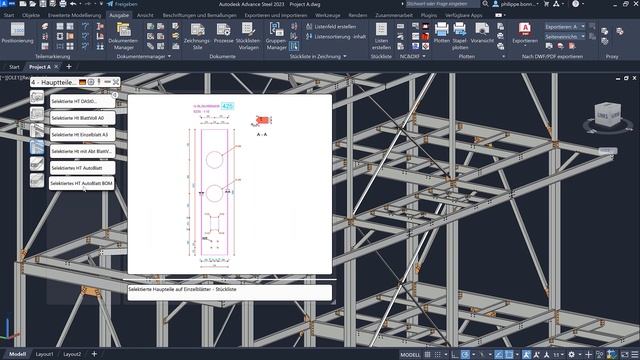Toggle annotation visibility in status bar
The height and width of the screenshot is (360, 640).
tap(527, 355)
